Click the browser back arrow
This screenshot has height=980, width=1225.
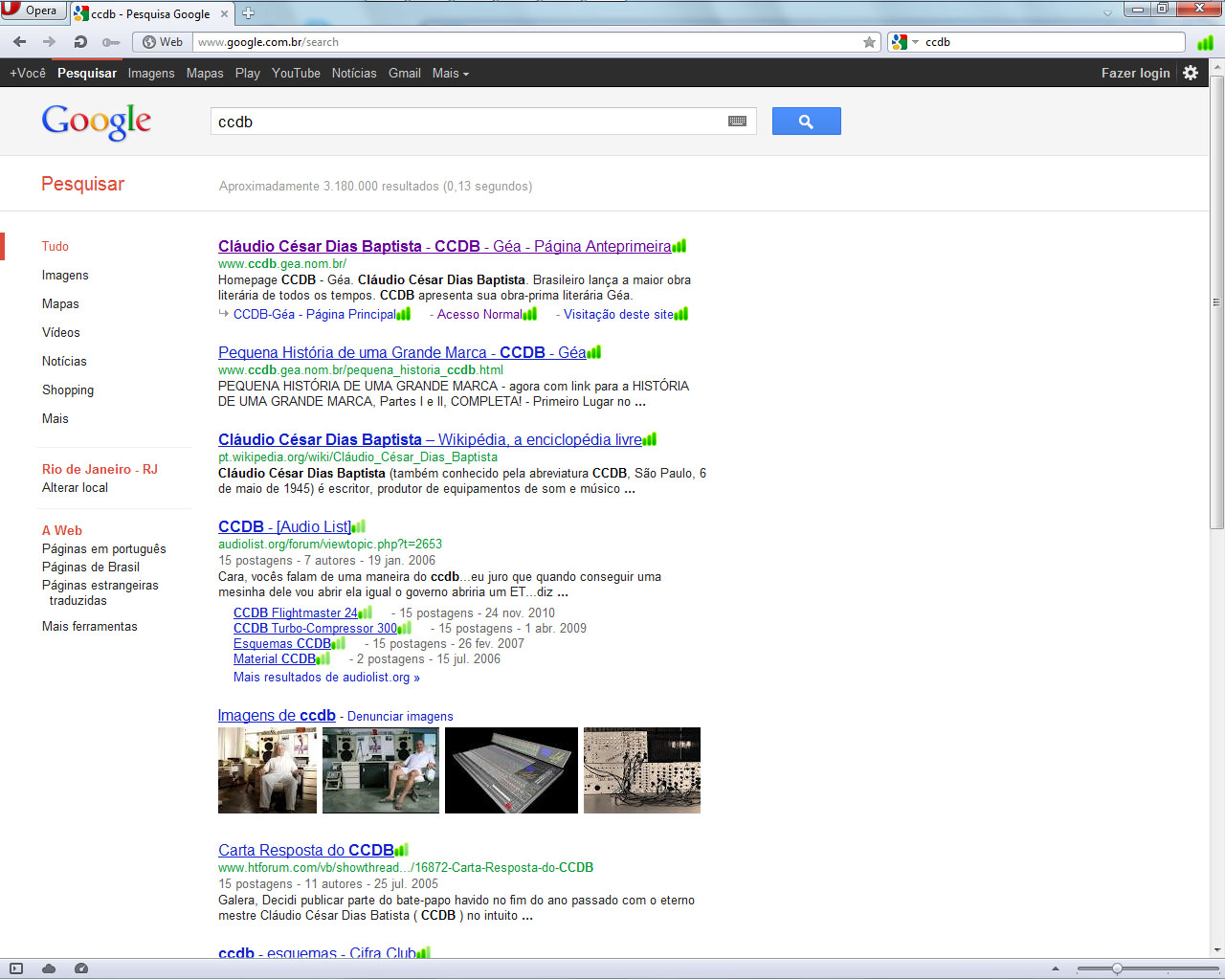tap(19, 42)
